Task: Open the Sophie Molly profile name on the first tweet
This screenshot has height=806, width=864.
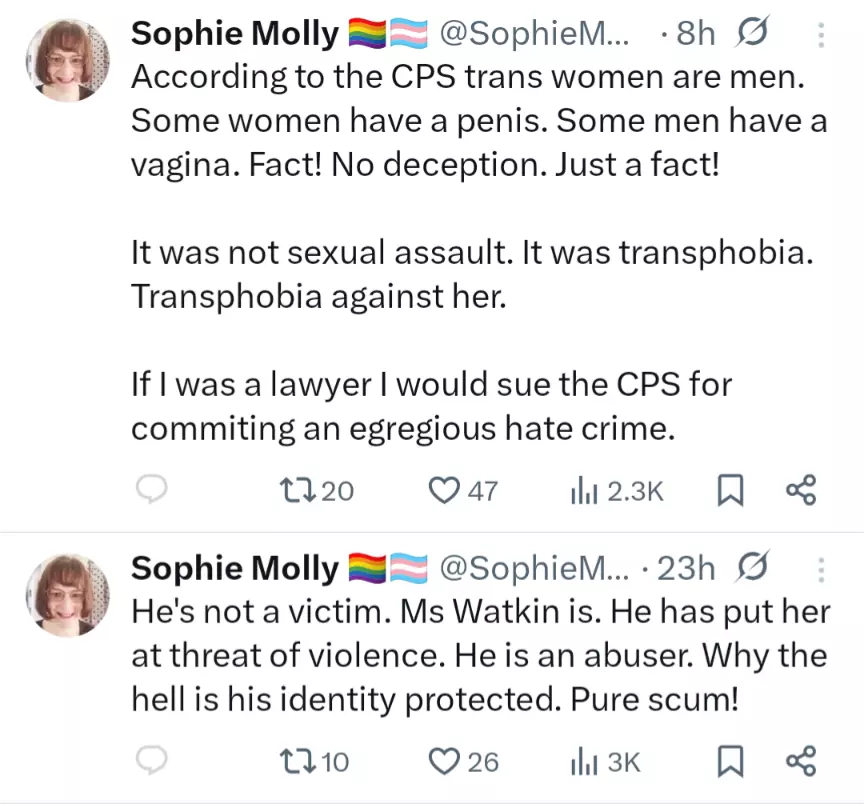Action: click(235, 35)
